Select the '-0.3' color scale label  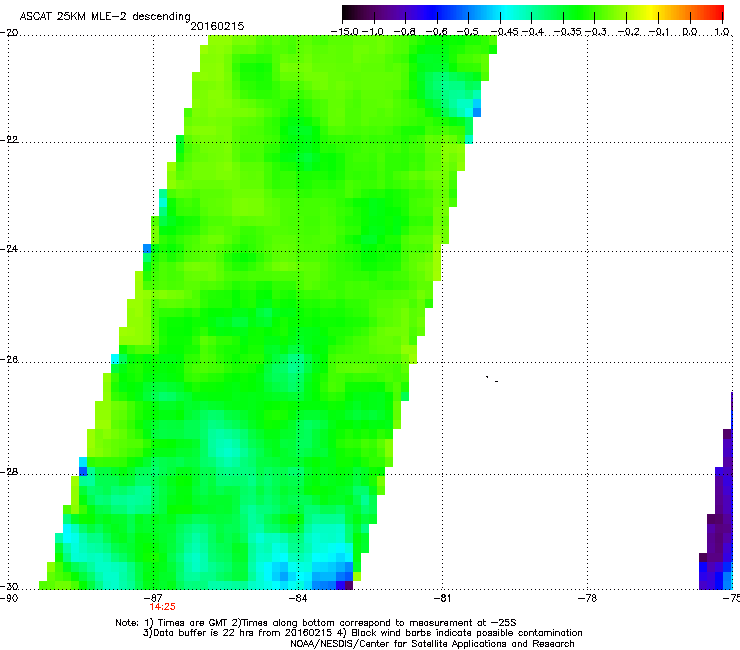pos(596,32)
